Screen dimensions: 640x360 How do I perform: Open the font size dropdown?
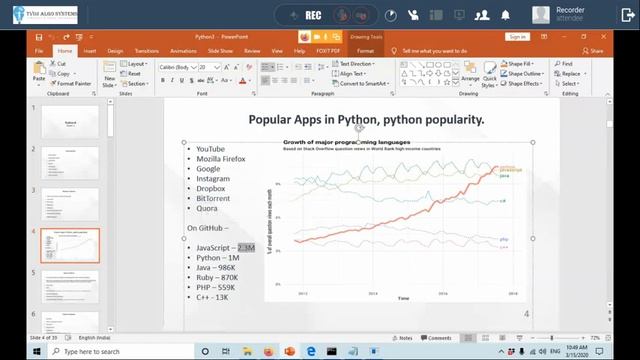click(217, 67)
